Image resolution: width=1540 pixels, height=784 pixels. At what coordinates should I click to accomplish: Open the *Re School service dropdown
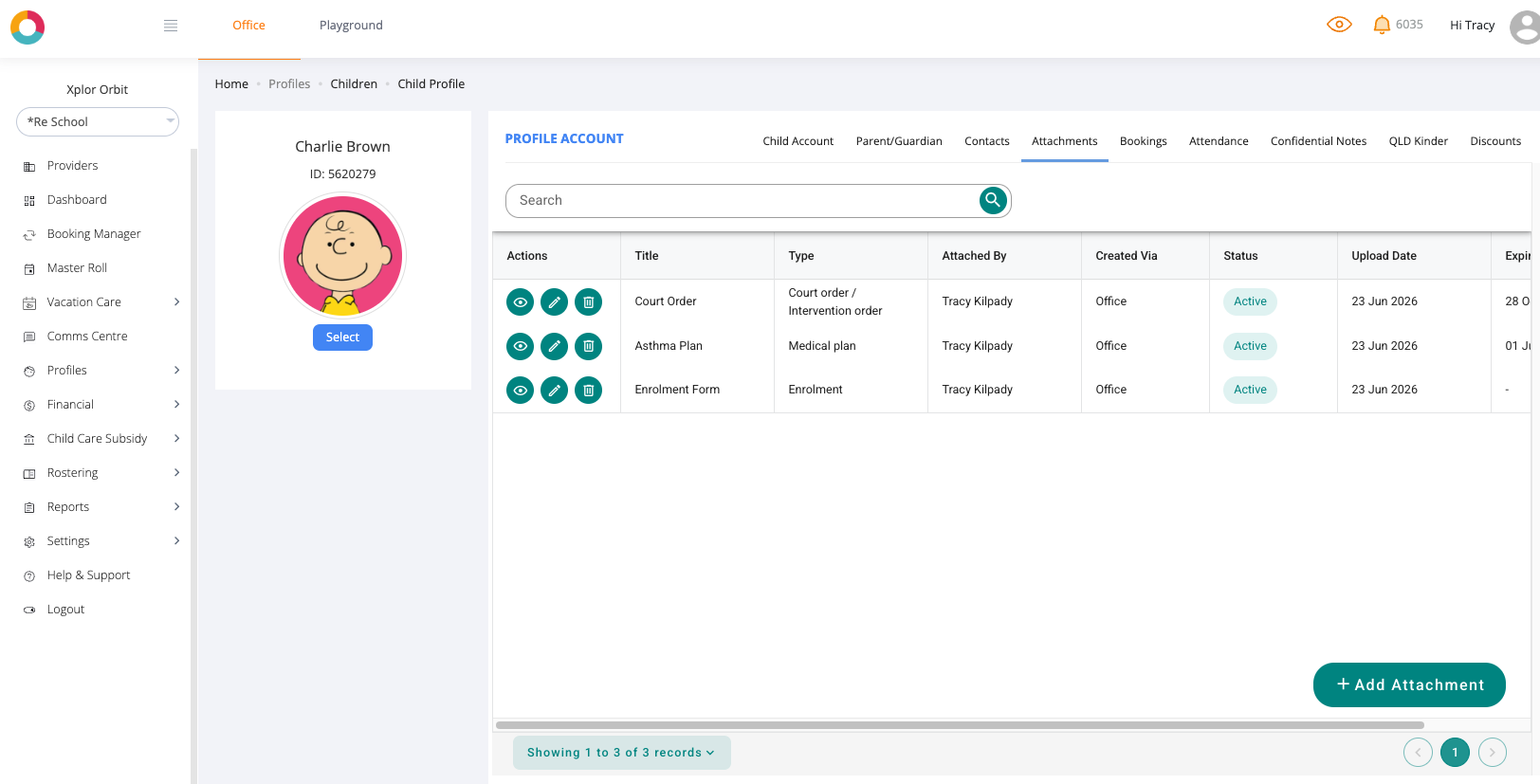98,121
